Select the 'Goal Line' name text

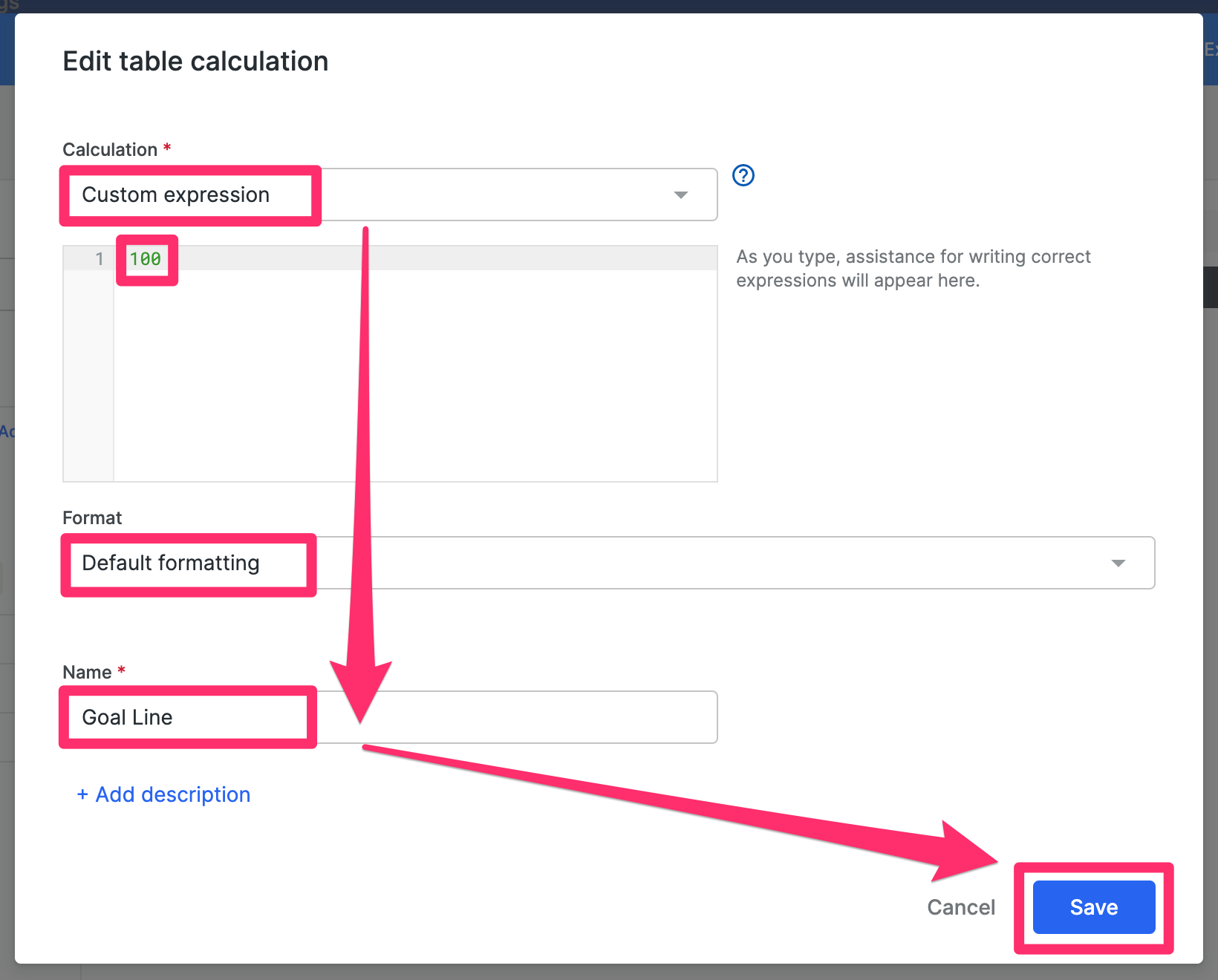(x=126, y=717)
